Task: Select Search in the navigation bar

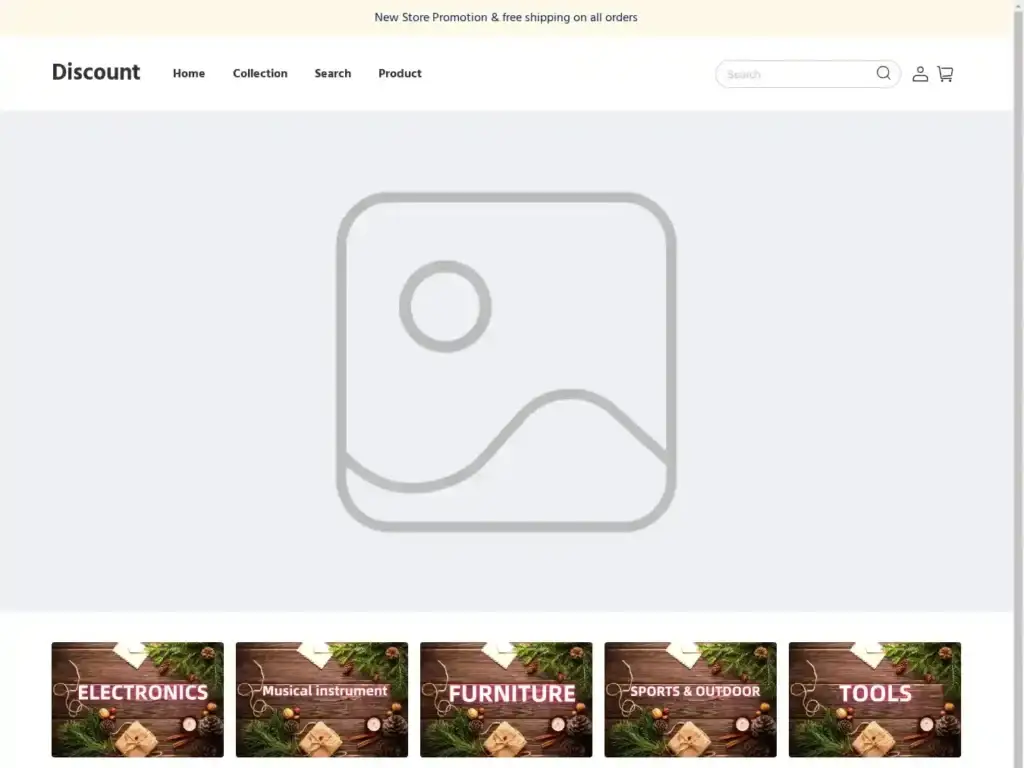Action: (x=332, y=74)
